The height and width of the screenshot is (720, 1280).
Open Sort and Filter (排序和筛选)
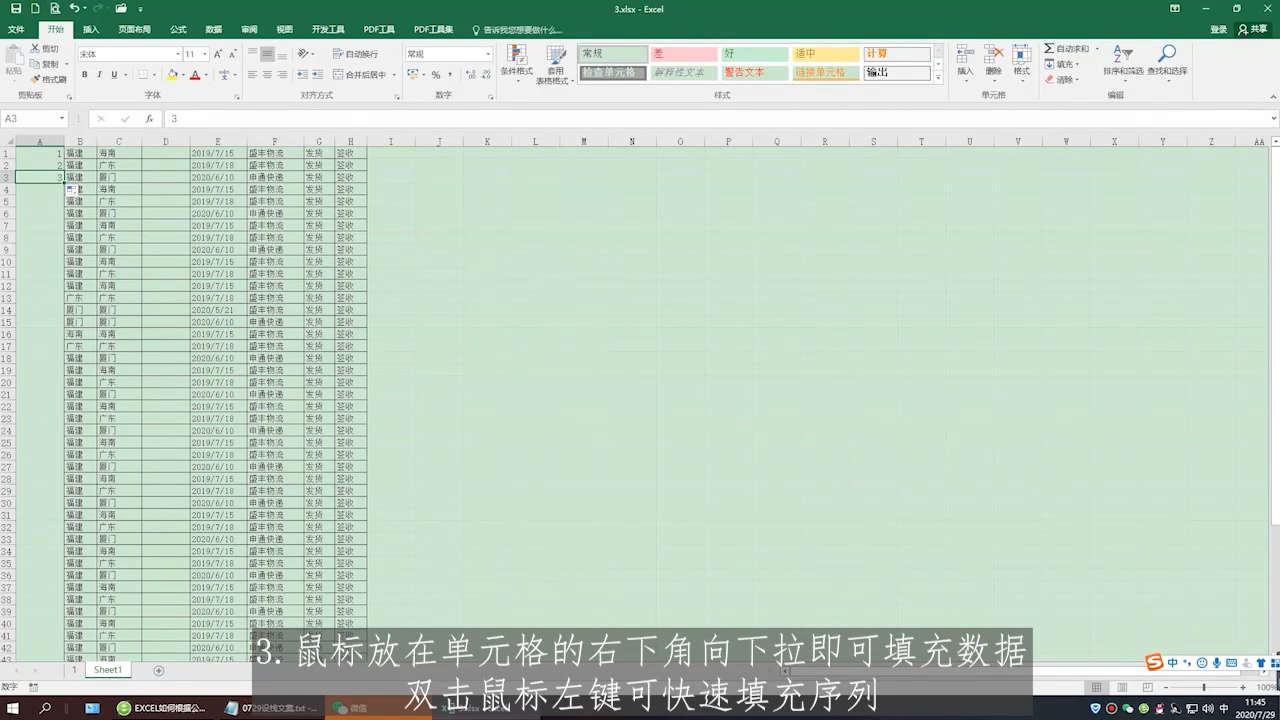[x=1123, y=60]
